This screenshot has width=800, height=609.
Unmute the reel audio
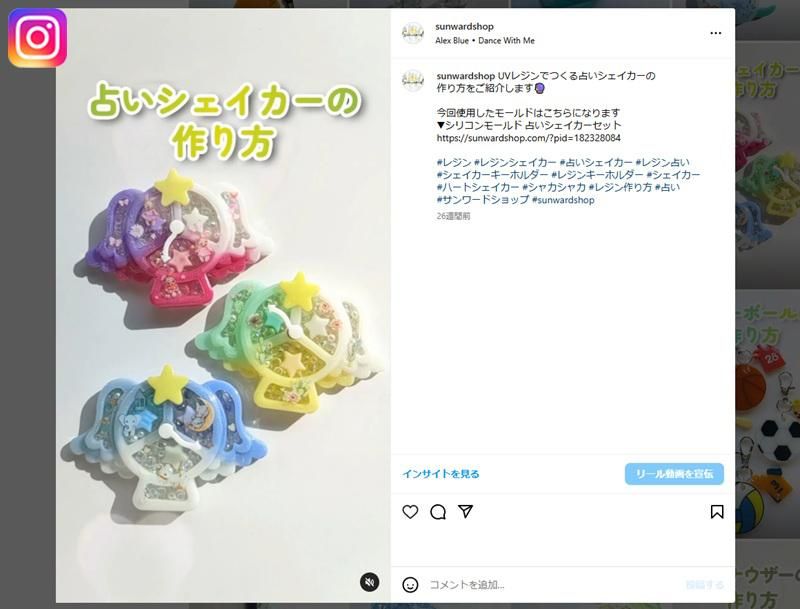[369, 582]
